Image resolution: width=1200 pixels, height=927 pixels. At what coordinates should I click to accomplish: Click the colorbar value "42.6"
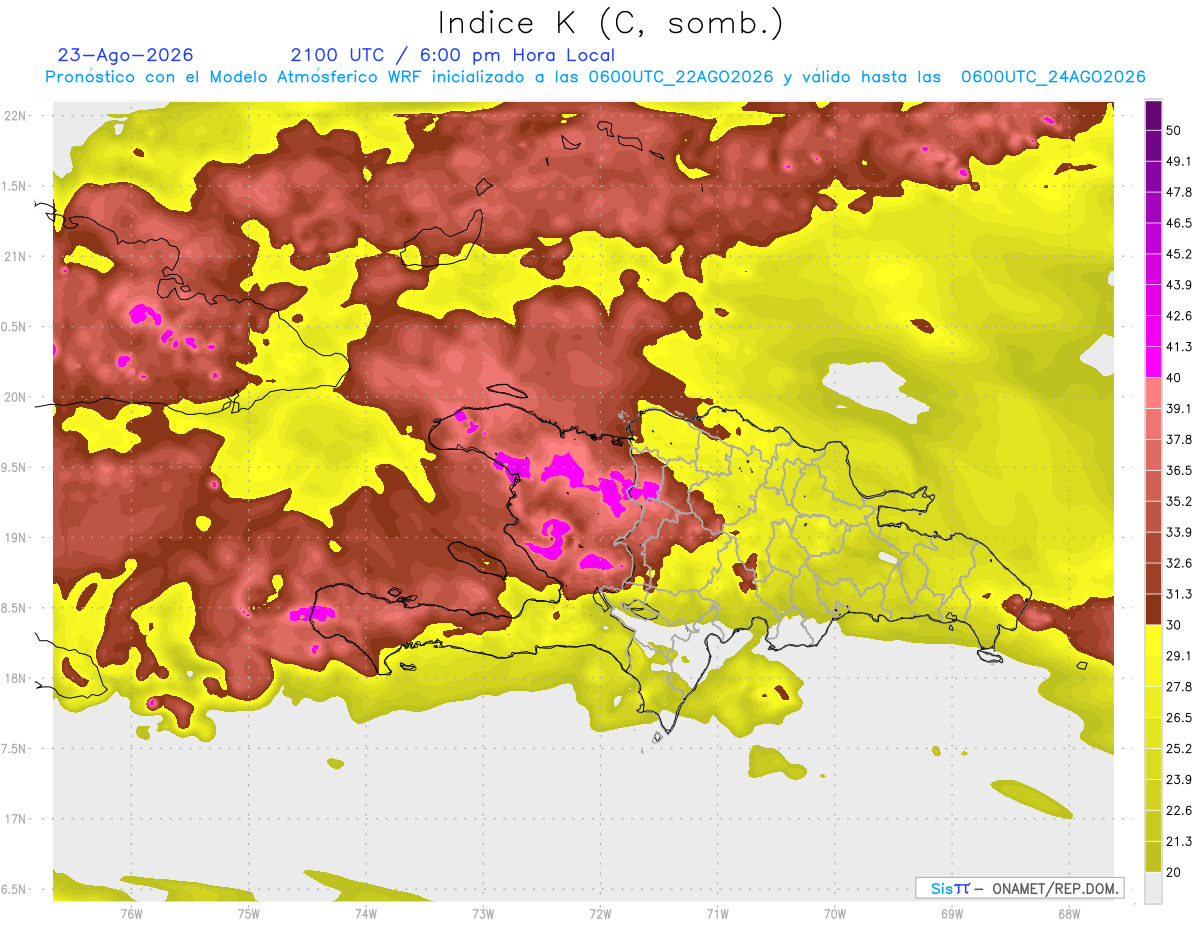tap(1179, 316)
